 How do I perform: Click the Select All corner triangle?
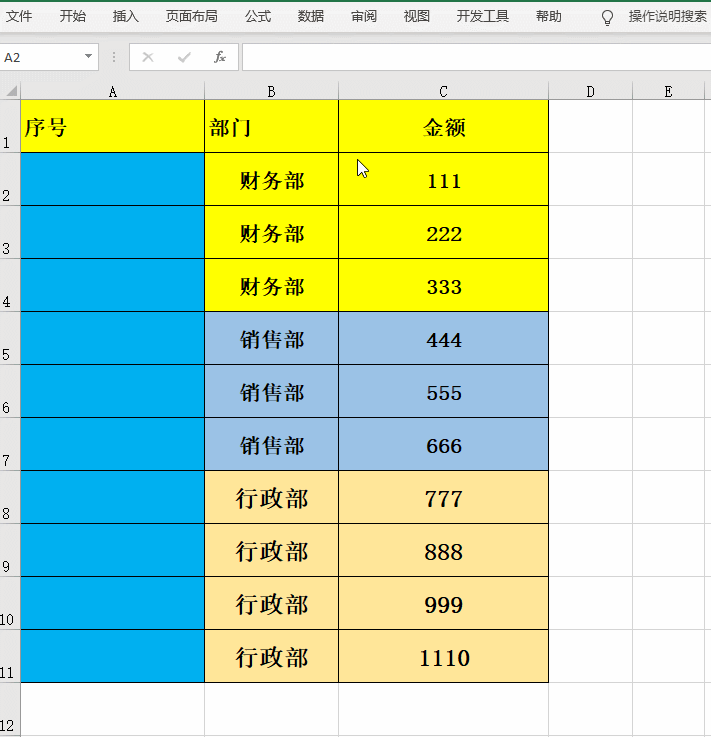[11, 90]
